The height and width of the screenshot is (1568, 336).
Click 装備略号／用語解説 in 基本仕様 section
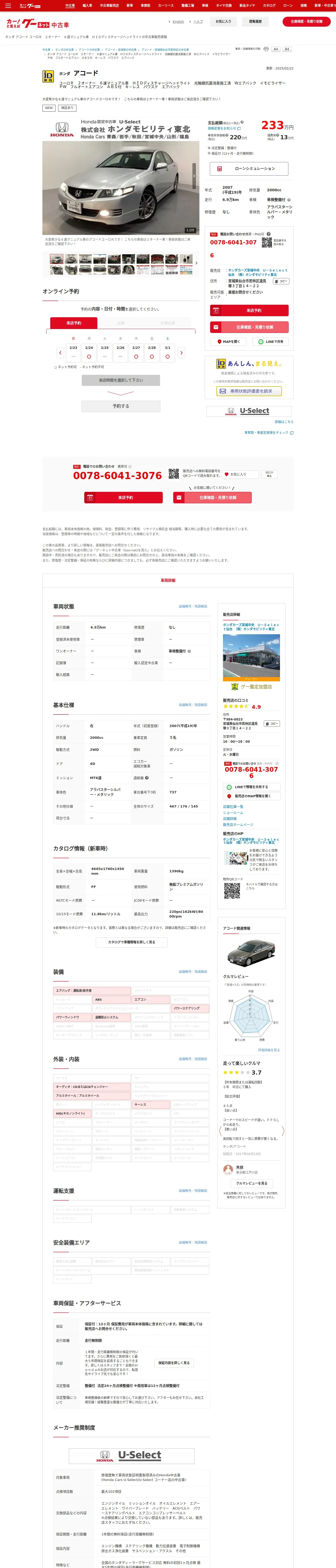click(x=193, y=705)
